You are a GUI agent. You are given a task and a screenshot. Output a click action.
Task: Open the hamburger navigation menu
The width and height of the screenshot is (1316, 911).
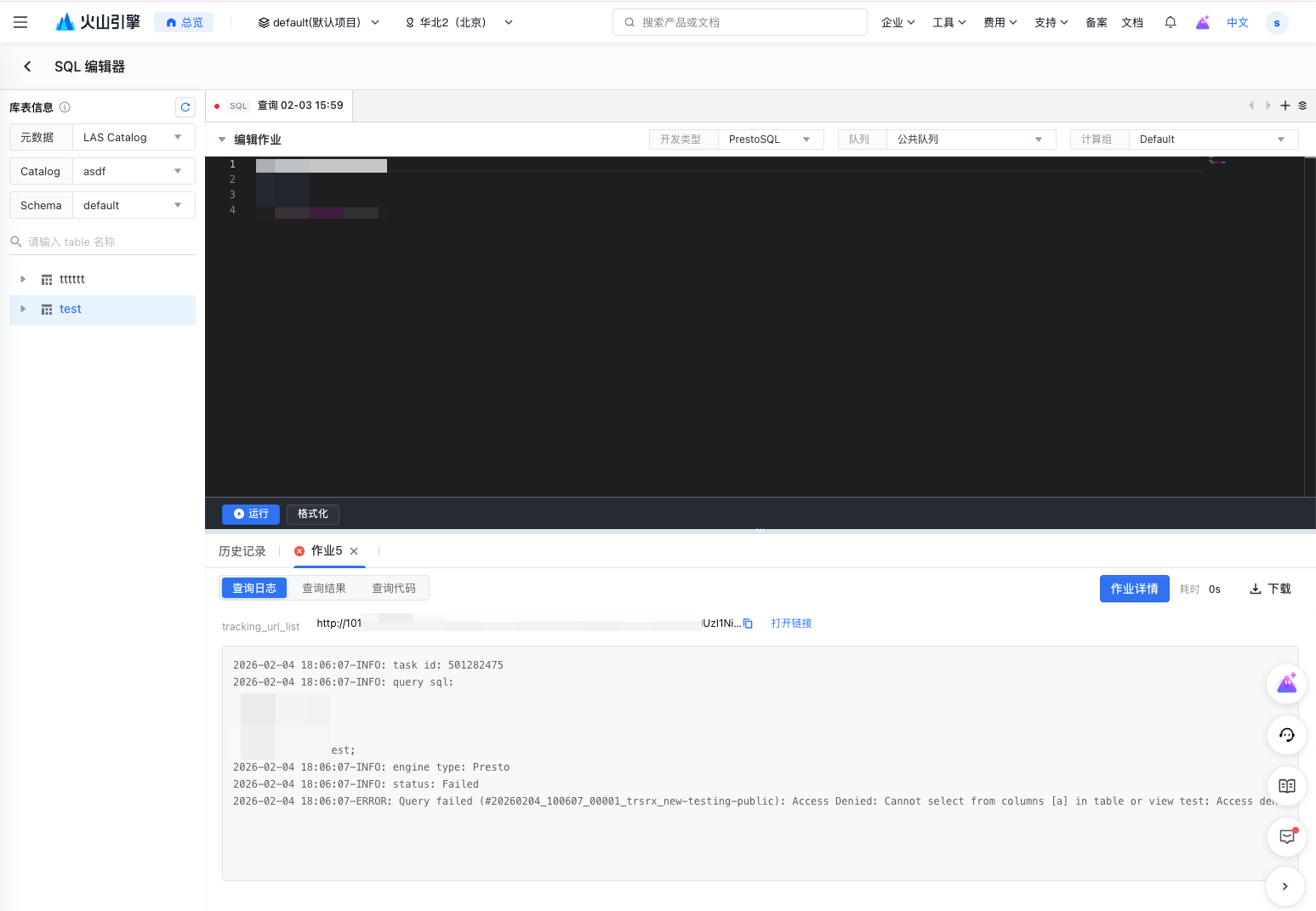pos(20,22)
